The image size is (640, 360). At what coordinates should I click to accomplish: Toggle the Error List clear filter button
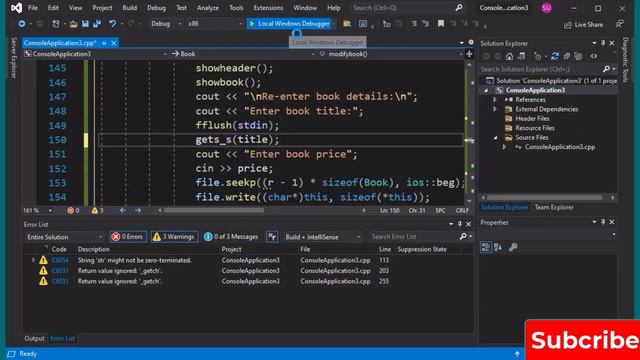coord(272,237)
